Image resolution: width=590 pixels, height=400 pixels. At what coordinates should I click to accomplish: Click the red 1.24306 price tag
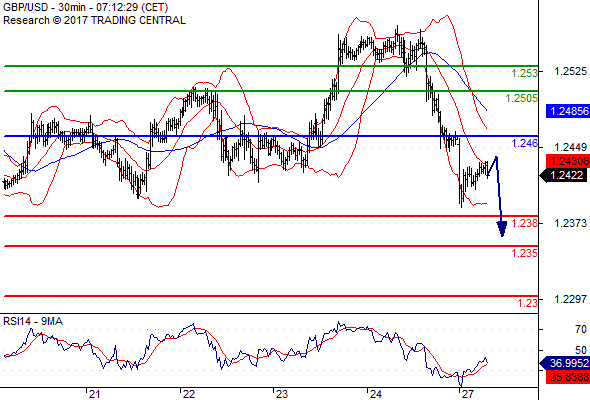pyautogui.click(x=568, y=161)
